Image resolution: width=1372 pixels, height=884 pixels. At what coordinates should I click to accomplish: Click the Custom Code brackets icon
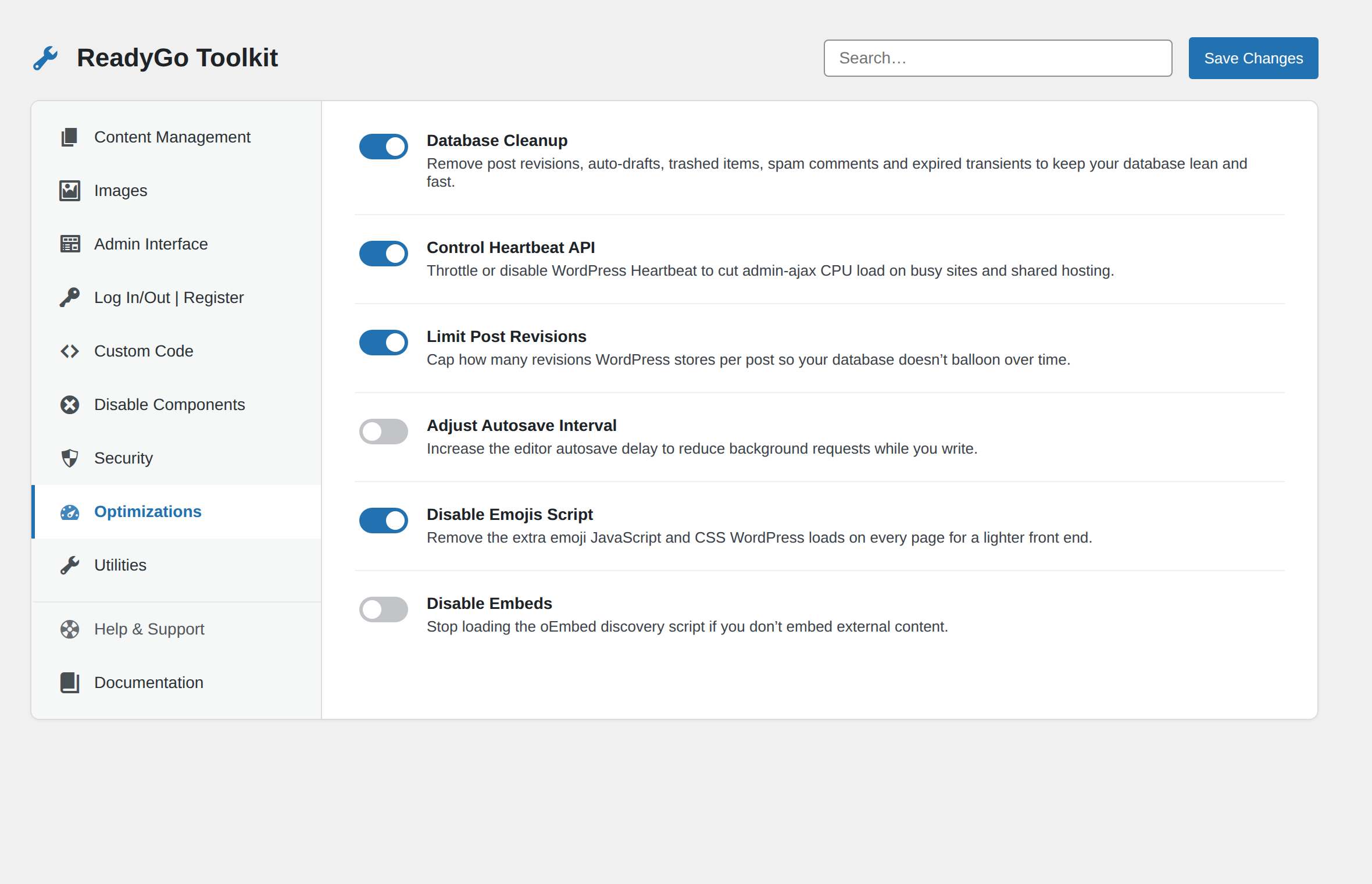pos(70,351)
